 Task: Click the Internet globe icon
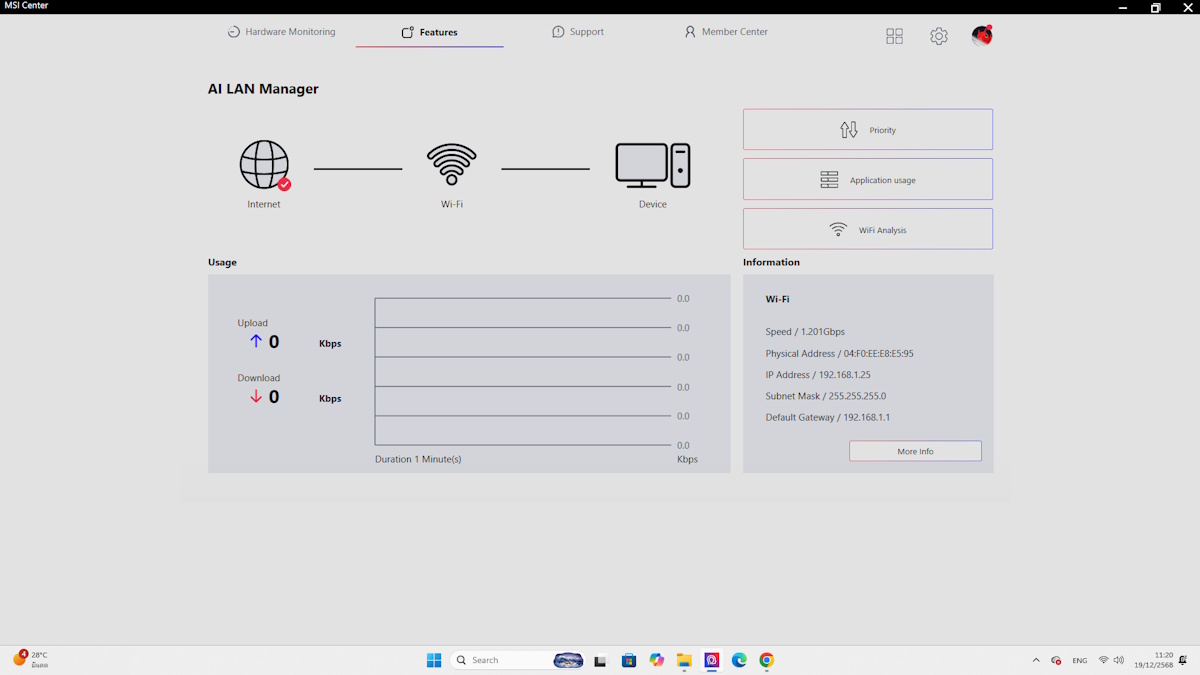point(264,165)
